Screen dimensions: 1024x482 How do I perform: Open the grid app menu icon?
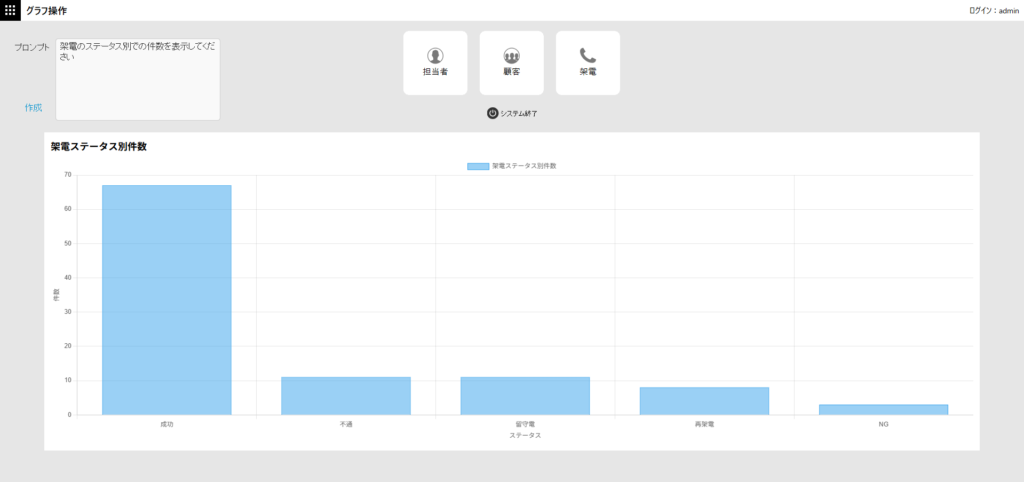pyautogui.click(x=10, y=10)
